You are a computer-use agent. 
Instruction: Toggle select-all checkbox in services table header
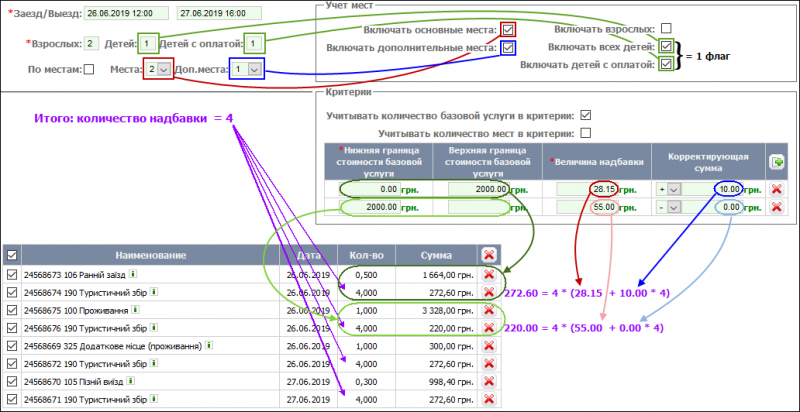coord(12,255)
